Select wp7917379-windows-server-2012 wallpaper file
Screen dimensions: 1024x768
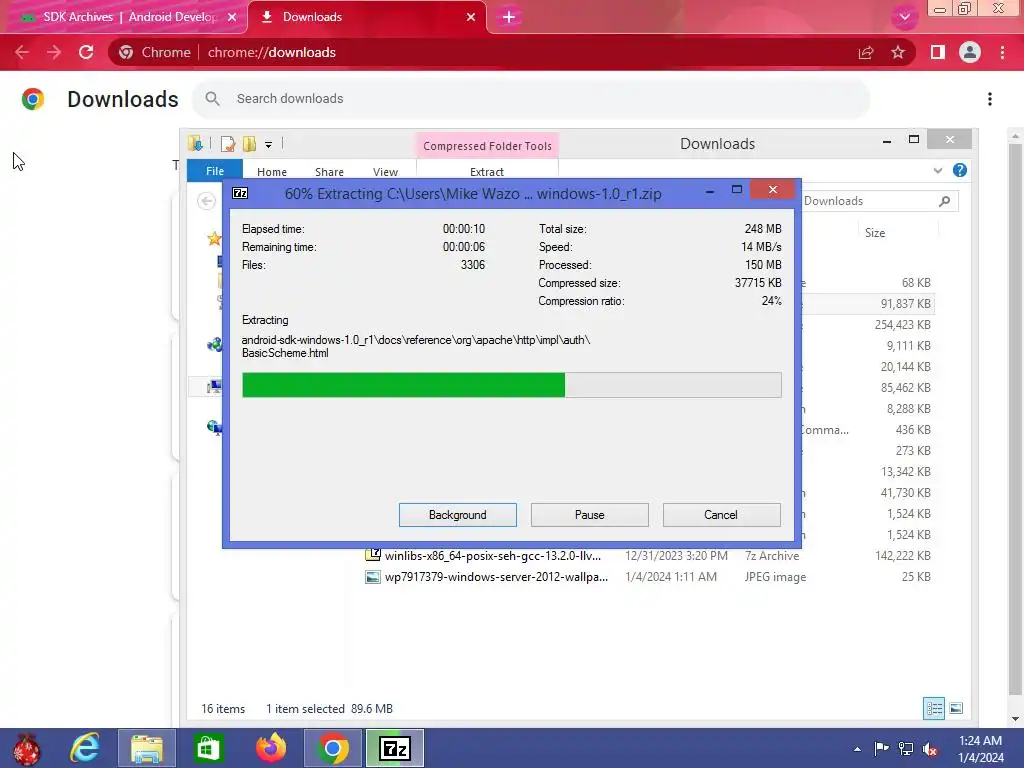click(x=496, y=577)
